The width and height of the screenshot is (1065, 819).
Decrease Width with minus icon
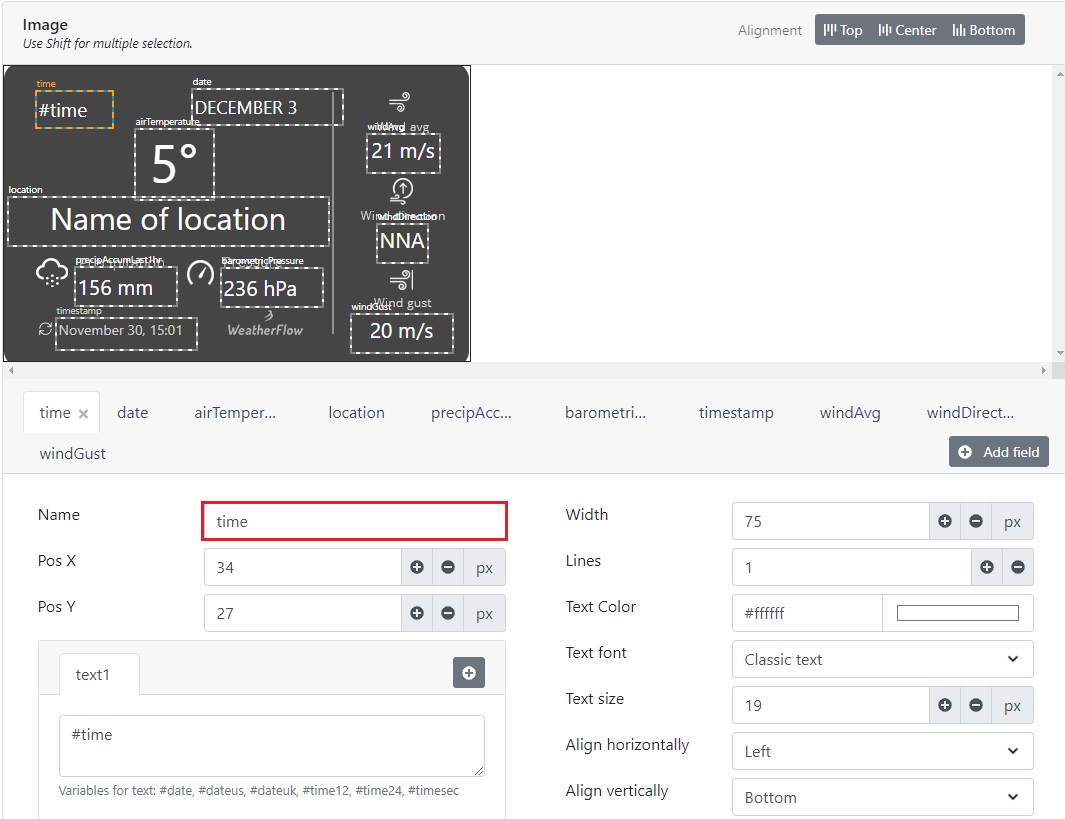click(976, 521)
